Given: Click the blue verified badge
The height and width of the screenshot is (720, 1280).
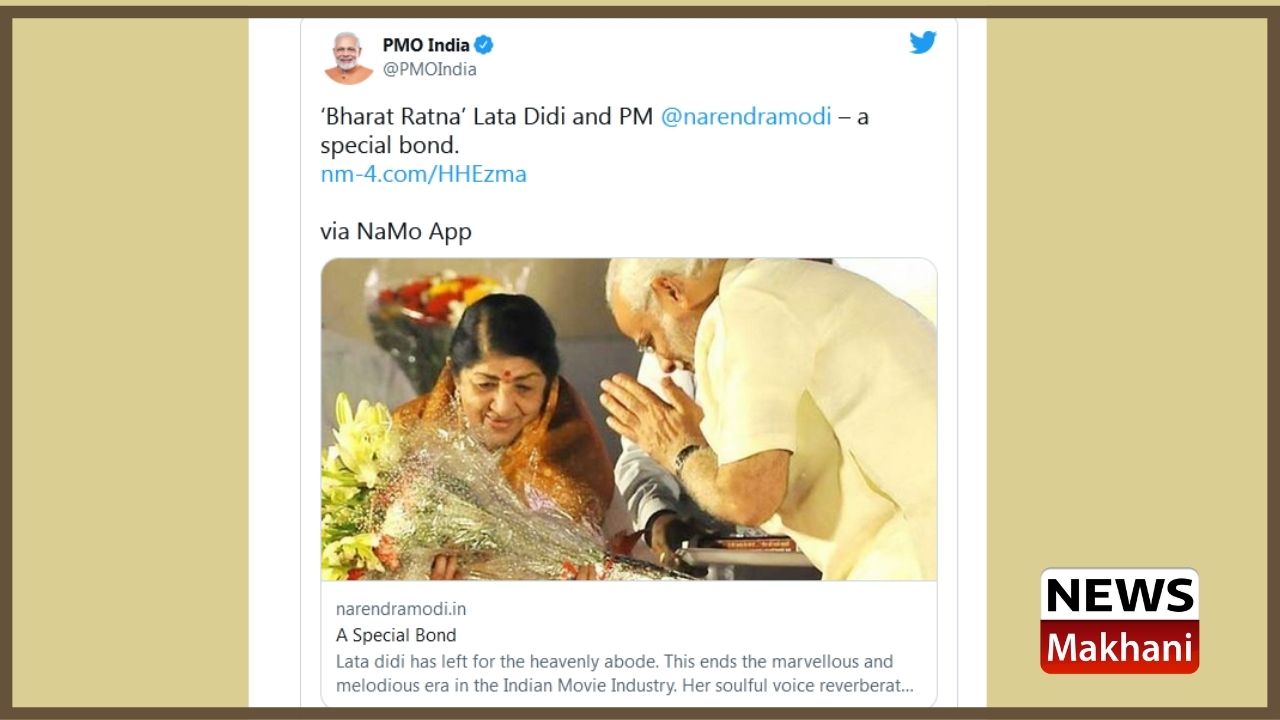Looking at the screenshot, I should (x=484, y=45).
